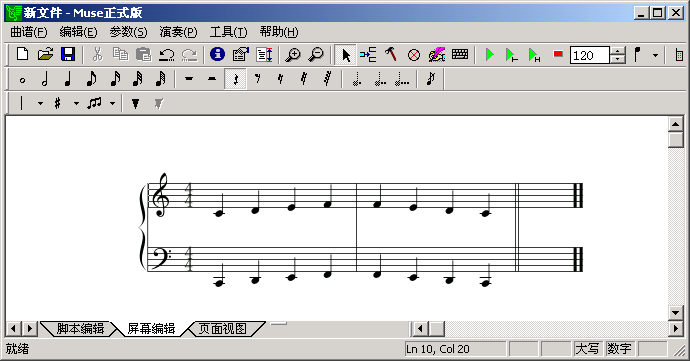Create a new score file
Screen dimensions: 690x361
(x=22, y=55)
